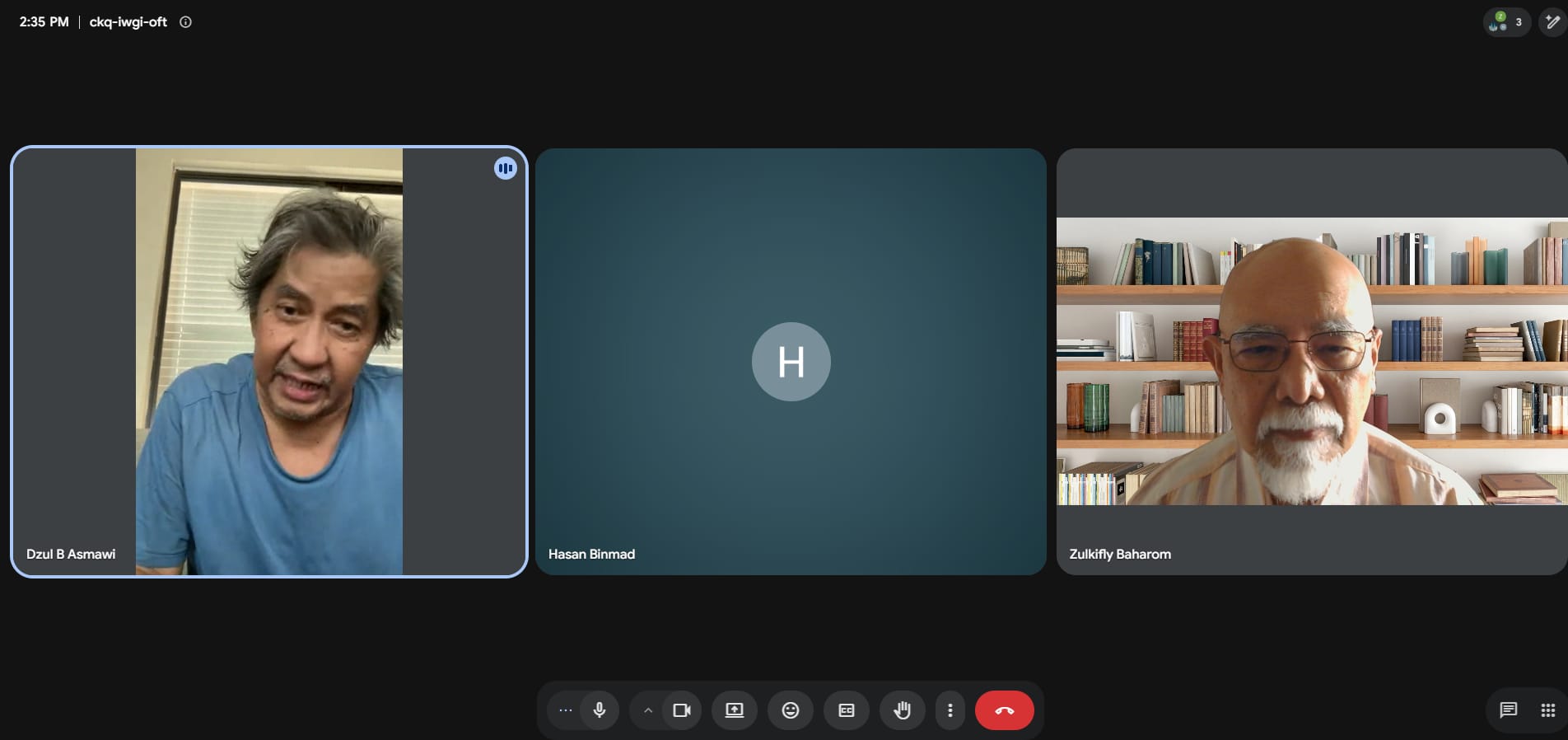This screenshot has height=740, width=1568.
Task: Mute the microphone
Action: pos(600,710)
